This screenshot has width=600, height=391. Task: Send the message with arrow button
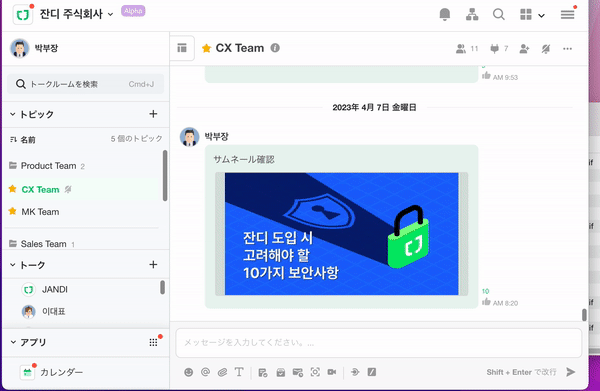(x=571, y=372)
